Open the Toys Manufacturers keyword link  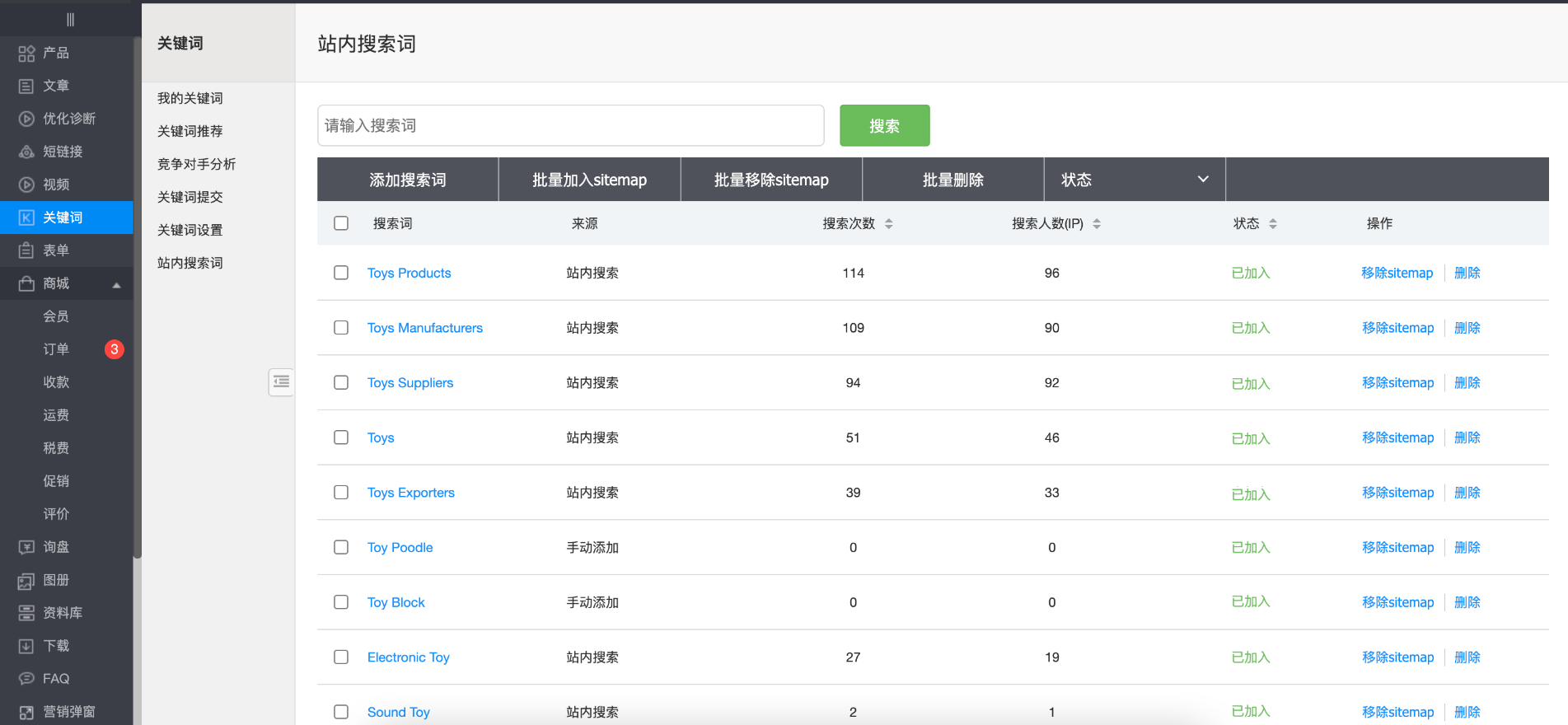click(x=424, y=328)
